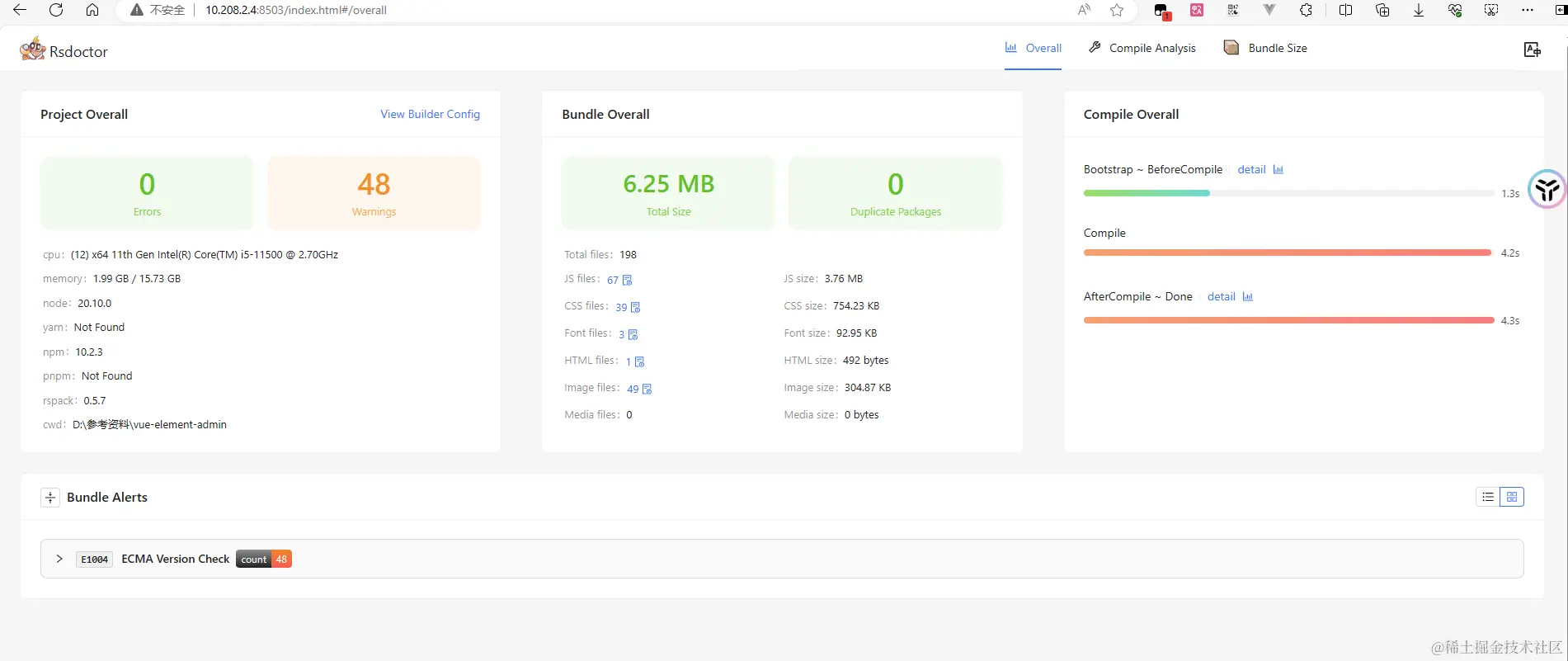Open the HTML files list icon beside 1
The image size is (1568, 661).
click(x=639, y=361)
